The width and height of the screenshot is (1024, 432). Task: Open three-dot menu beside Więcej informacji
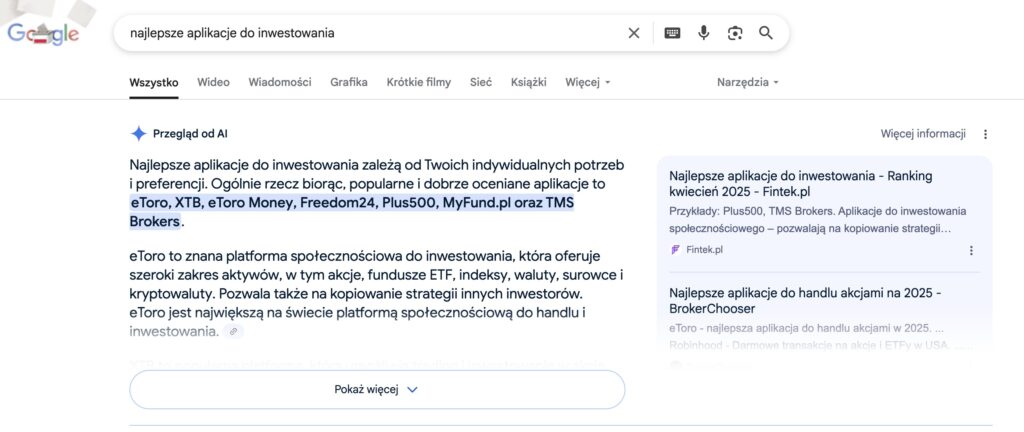pos(985,134)
